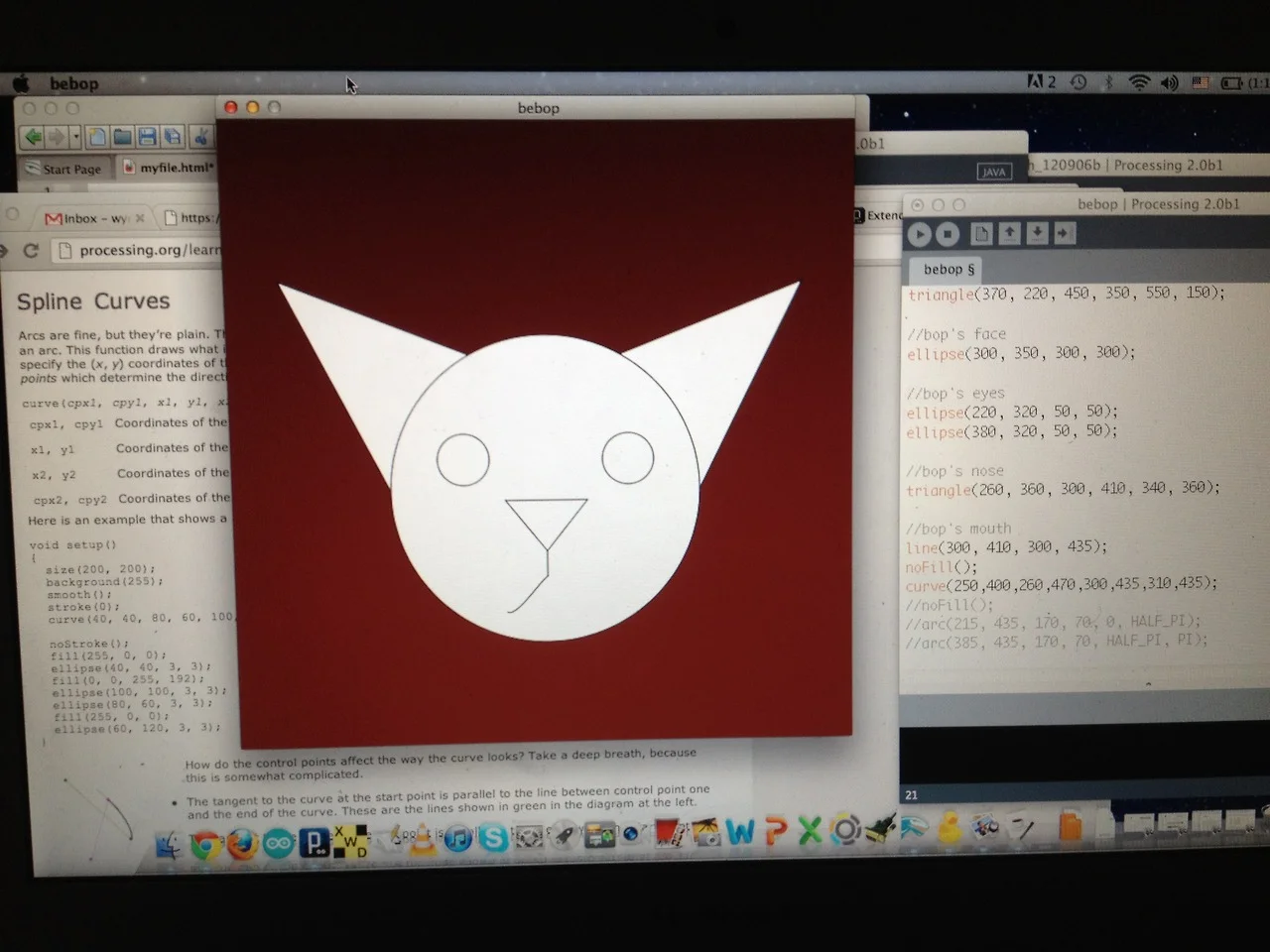Open history dropdown arrow beside forward button
The image size is (1270, 952).
(75, 137)
